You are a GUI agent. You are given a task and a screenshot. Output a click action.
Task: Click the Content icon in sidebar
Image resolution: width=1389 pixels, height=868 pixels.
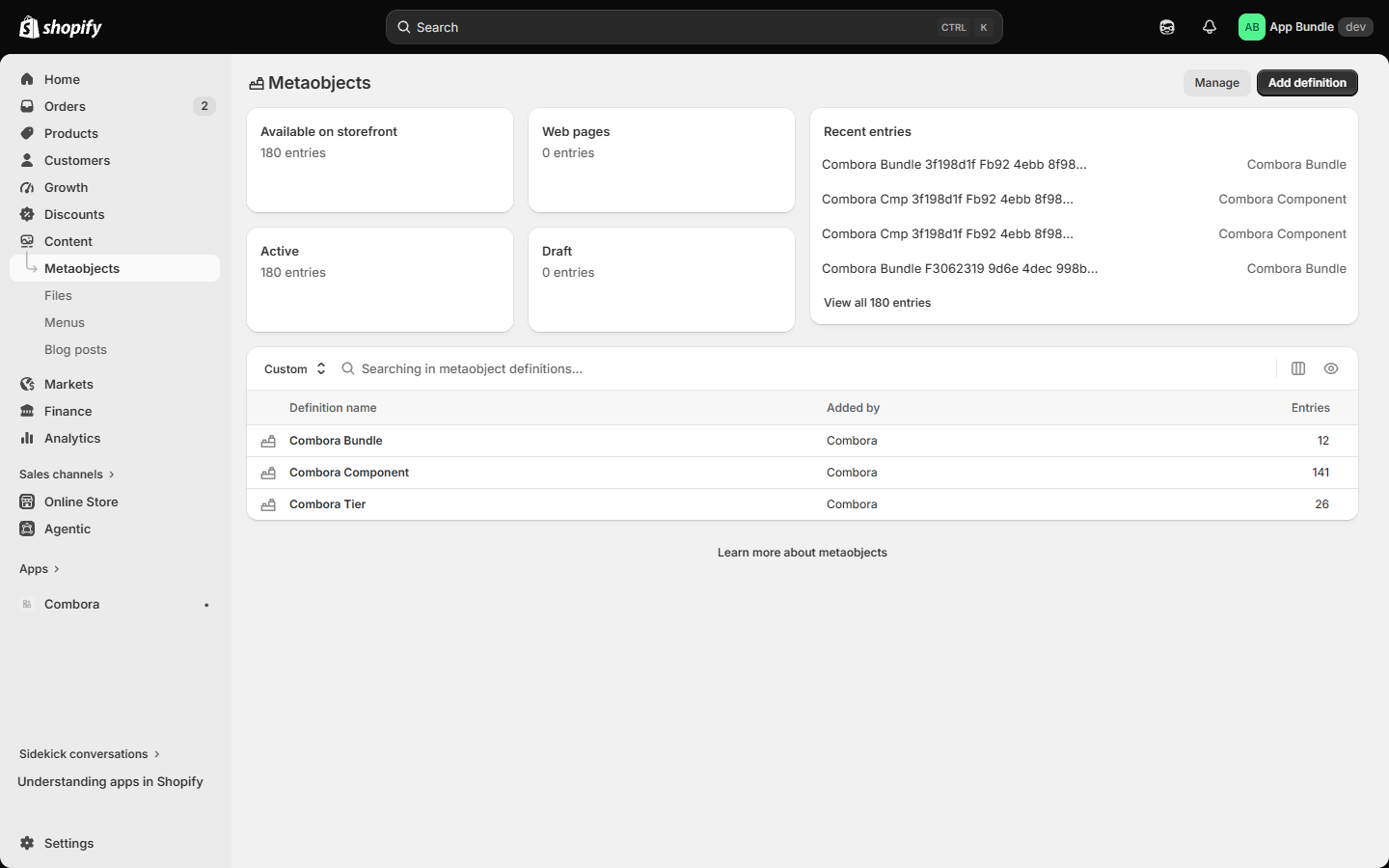click(x=27, y=241)
